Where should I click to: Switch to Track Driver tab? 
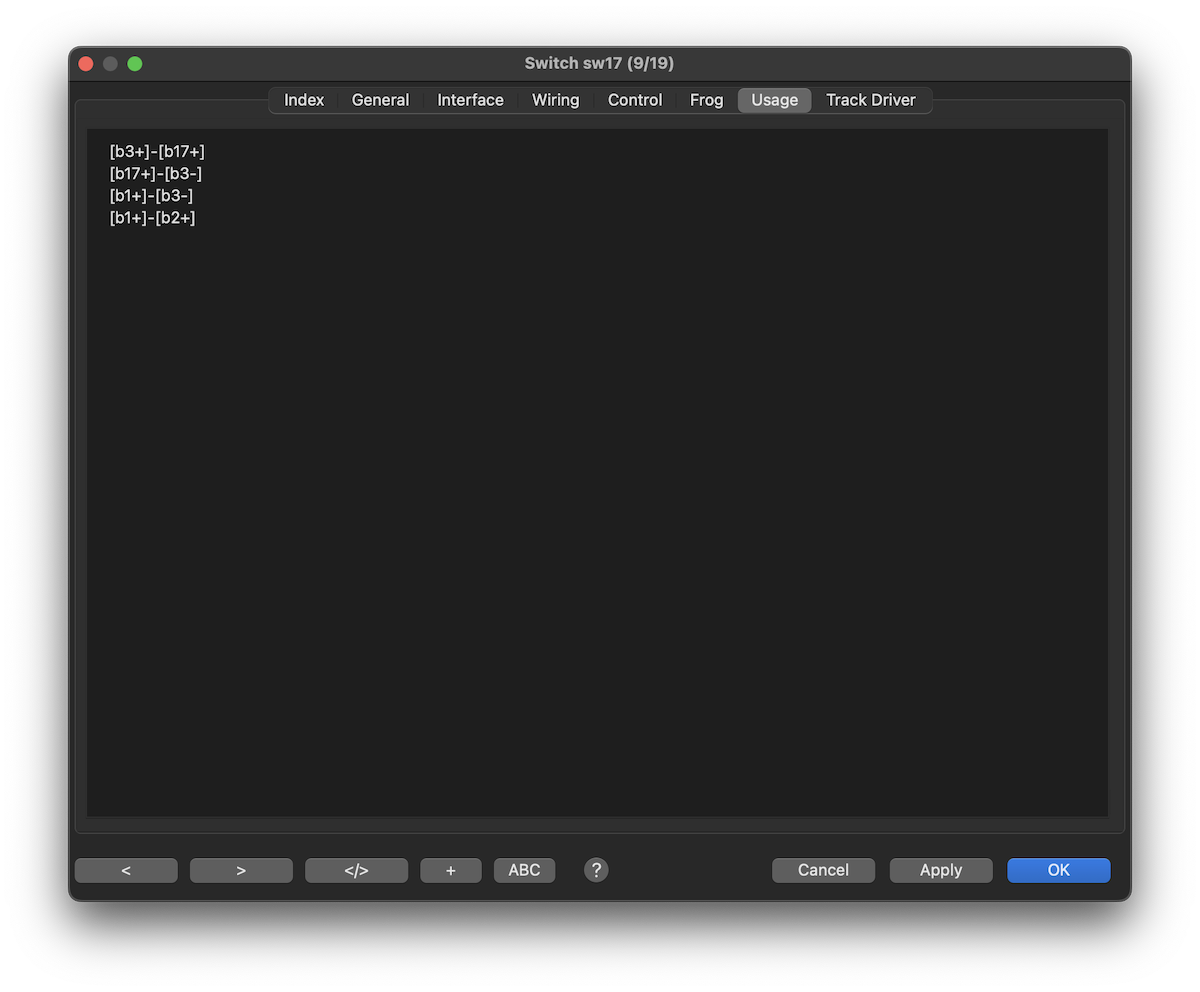click(870, 100)
